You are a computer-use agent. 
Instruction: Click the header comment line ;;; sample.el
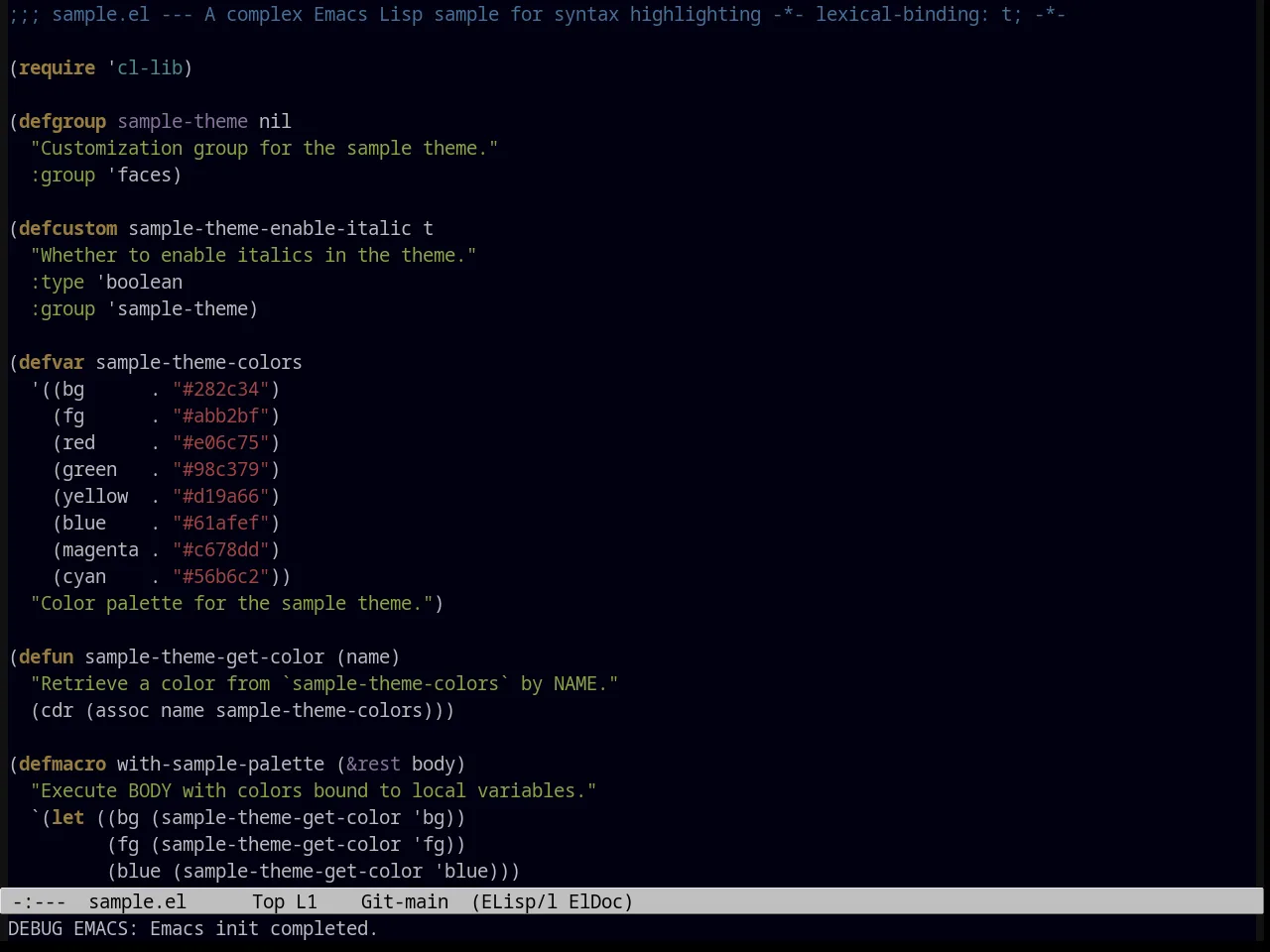click(537, 14)
